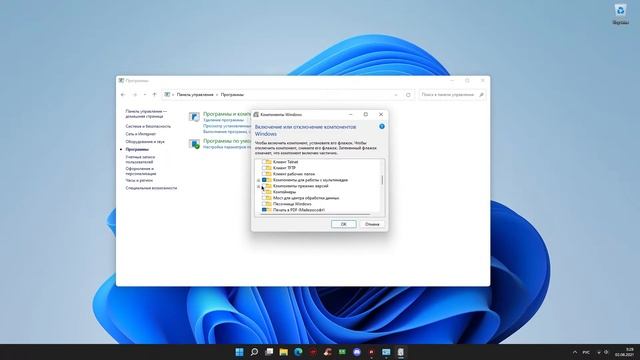
Task: Open address bar history dropdown
Action: tap(396, 95)
